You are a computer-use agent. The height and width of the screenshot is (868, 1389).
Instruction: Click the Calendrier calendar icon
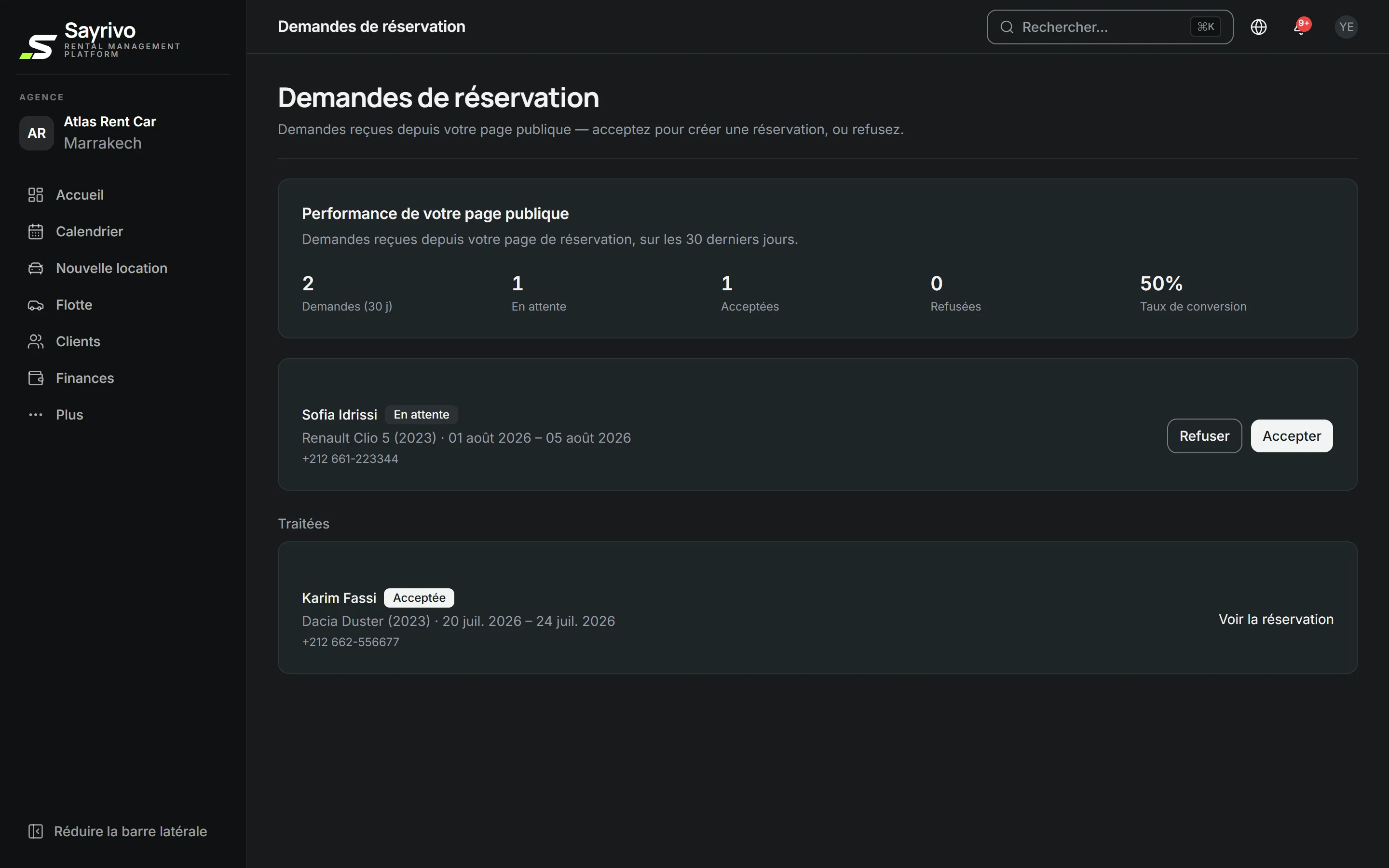point(36,231)
